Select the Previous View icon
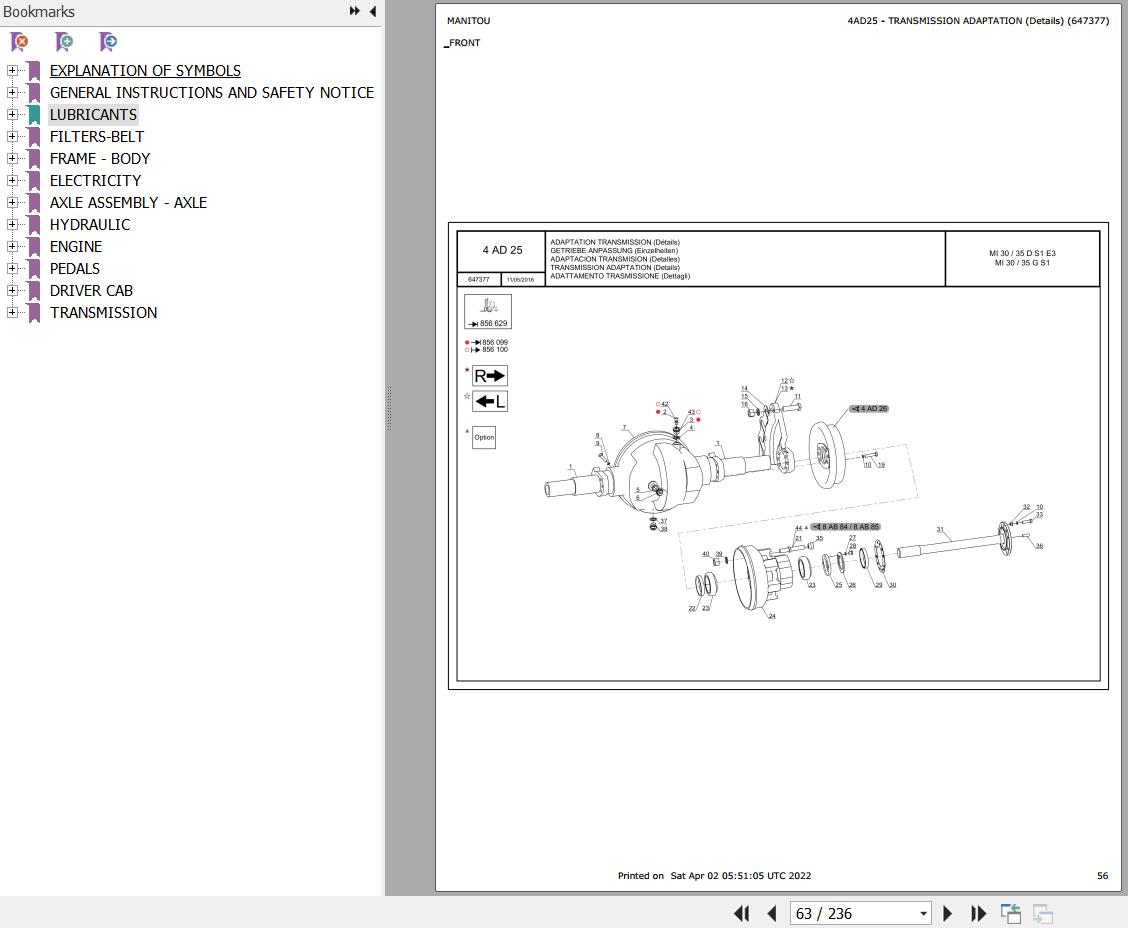Viewport: 1128px width, 928px height. [1011, 913]
